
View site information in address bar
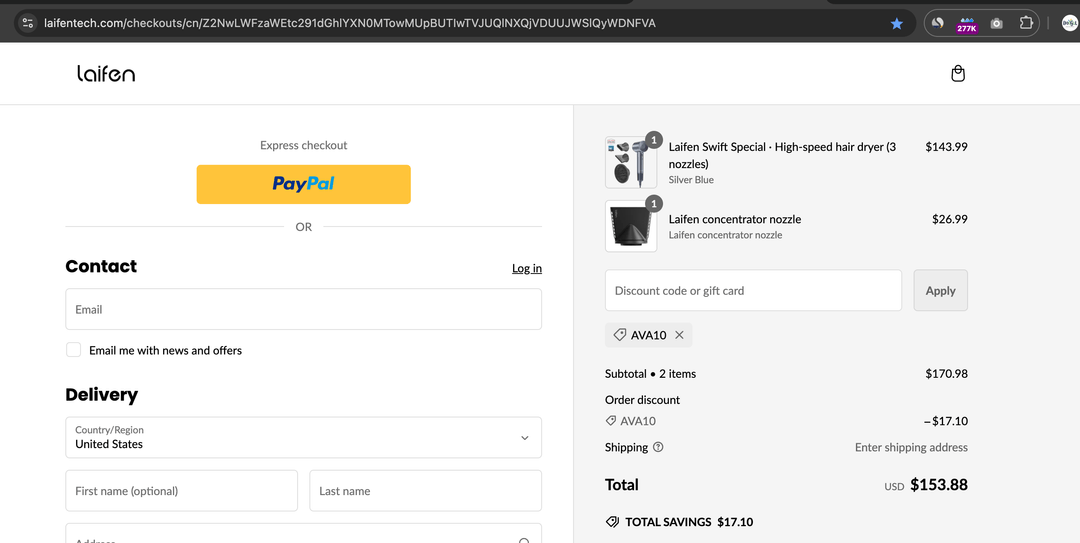click(27, 23)
